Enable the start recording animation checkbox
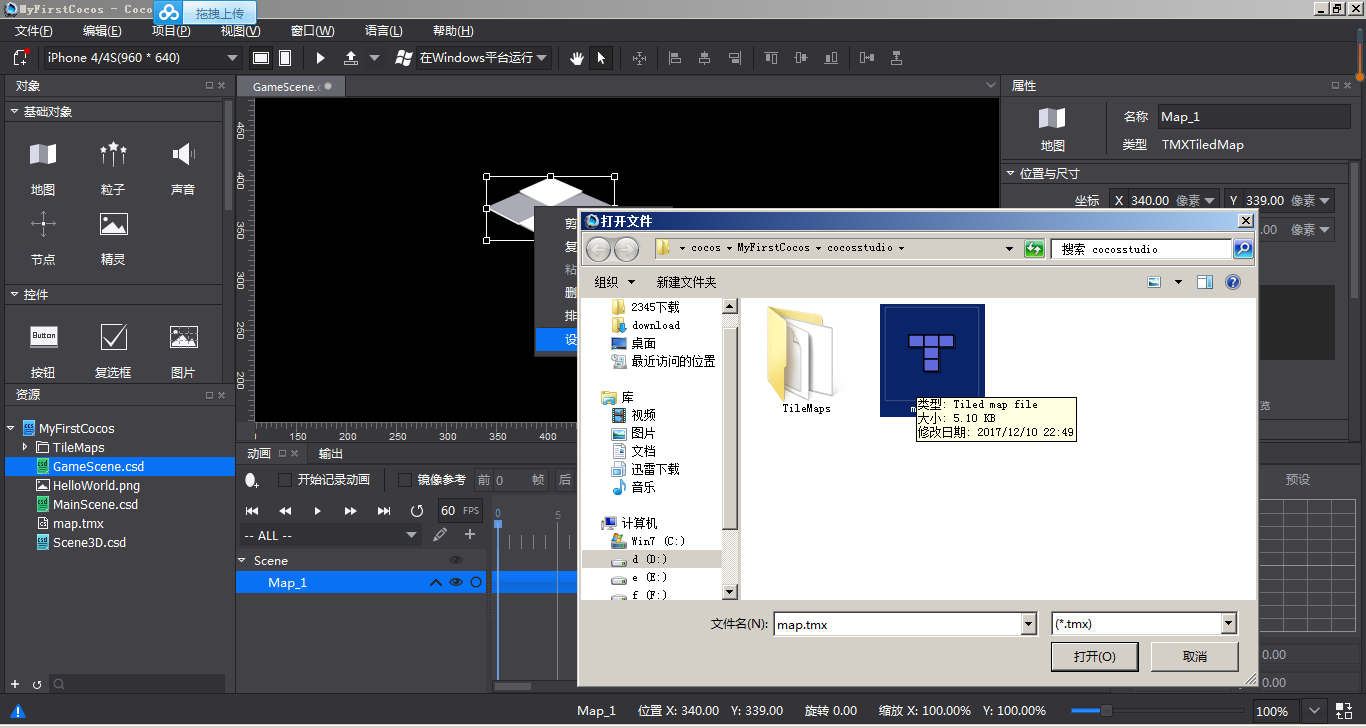 click(x=285, y=480)
